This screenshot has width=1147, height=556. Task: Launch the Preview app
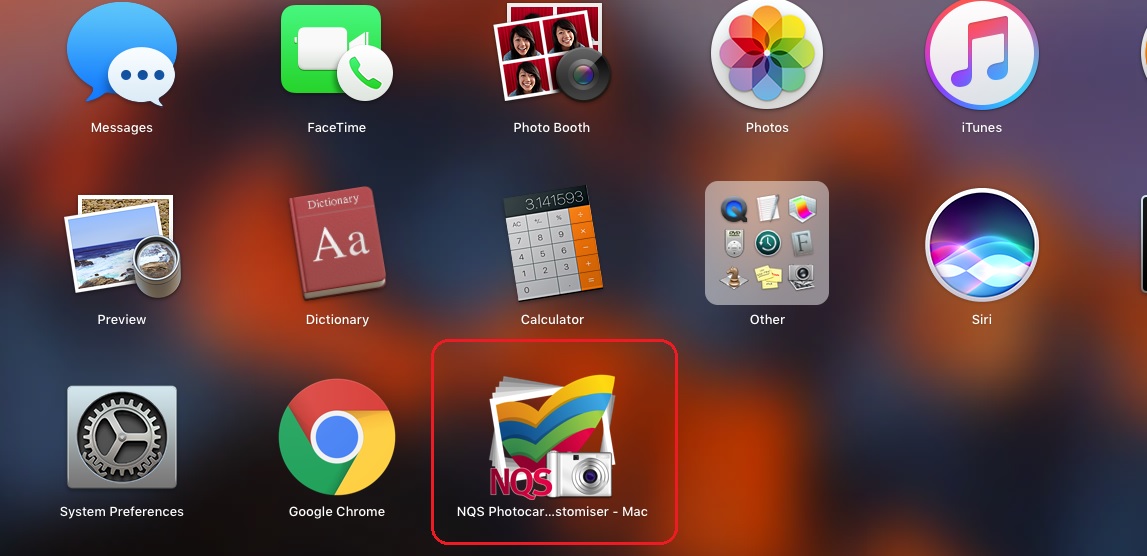point(121,245)
